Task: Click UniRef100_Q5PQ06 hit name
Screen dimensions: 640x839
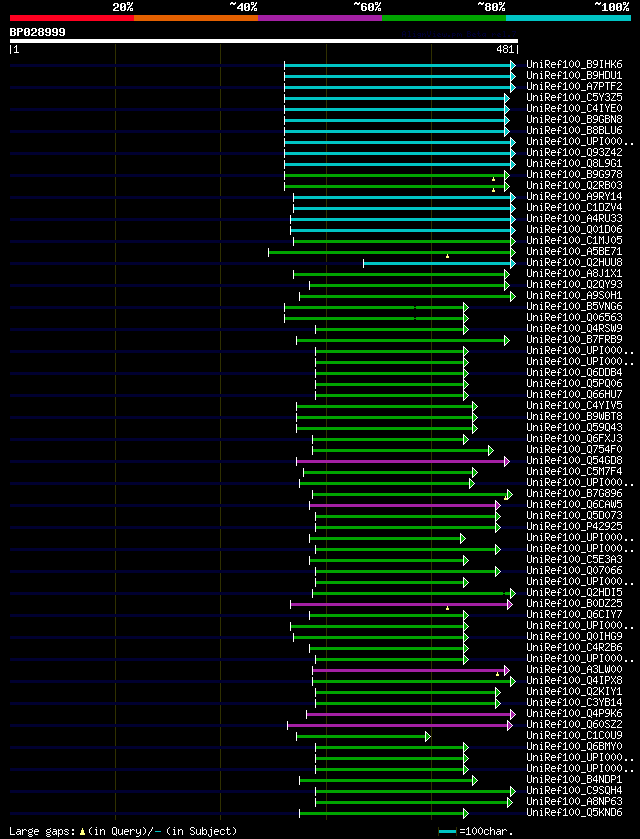Action: pyautogui.click(x=574, y=384)
